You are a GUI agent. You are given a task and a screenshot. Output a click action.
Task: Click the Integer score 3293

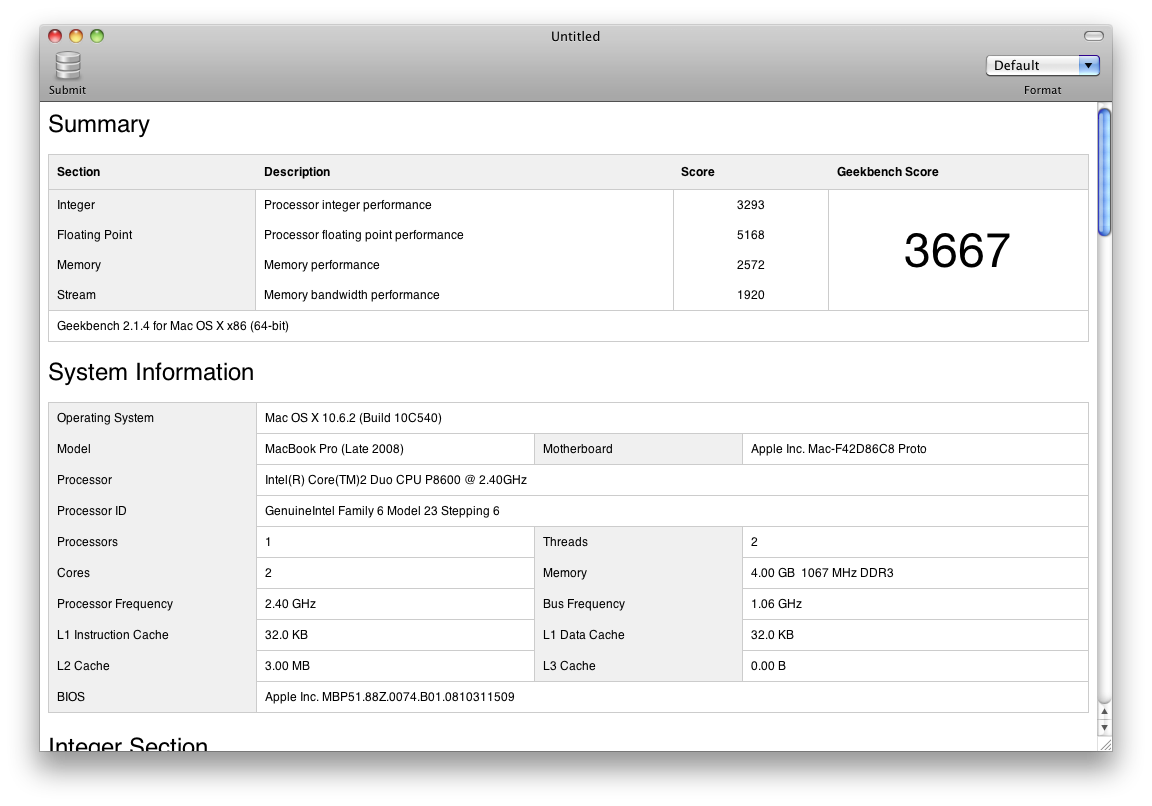[750, 205]
